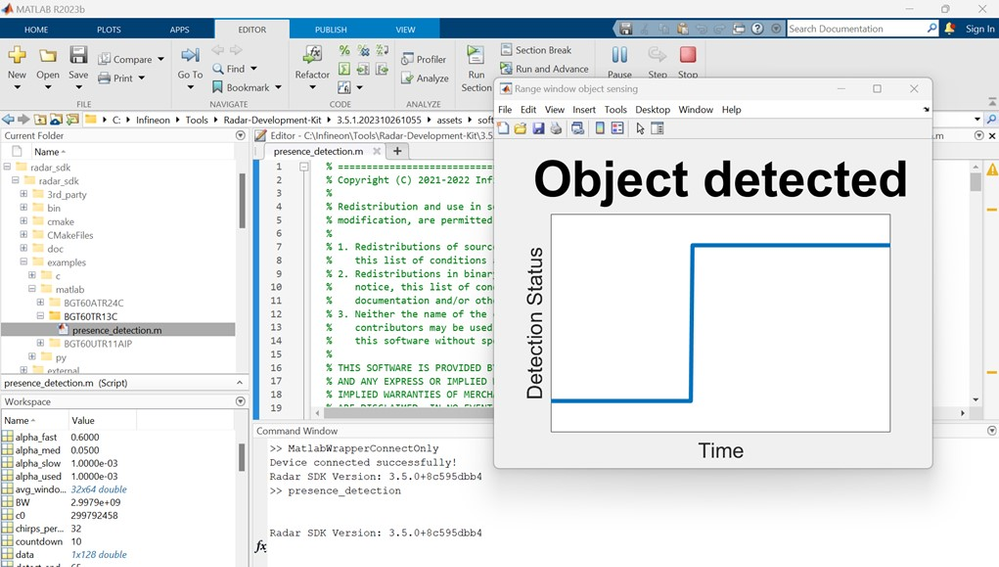Click the up one level folder icon
The height and width of the screenshot is (567, 999).
click(x=40, y=119)
